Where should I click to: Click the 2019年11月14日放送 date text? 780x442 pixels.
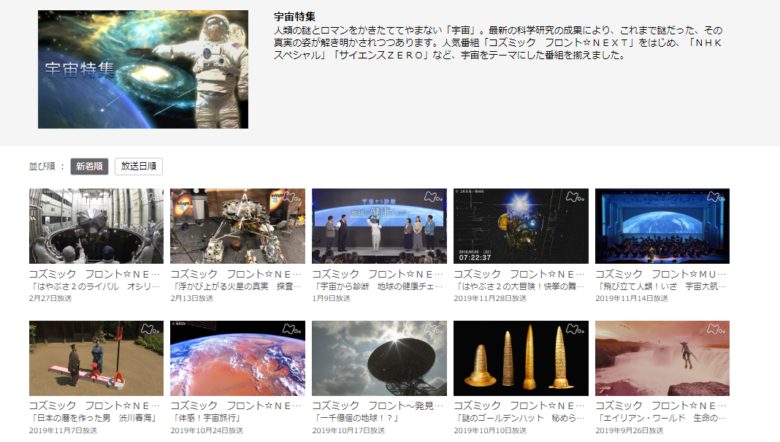[x=631, y=298]
